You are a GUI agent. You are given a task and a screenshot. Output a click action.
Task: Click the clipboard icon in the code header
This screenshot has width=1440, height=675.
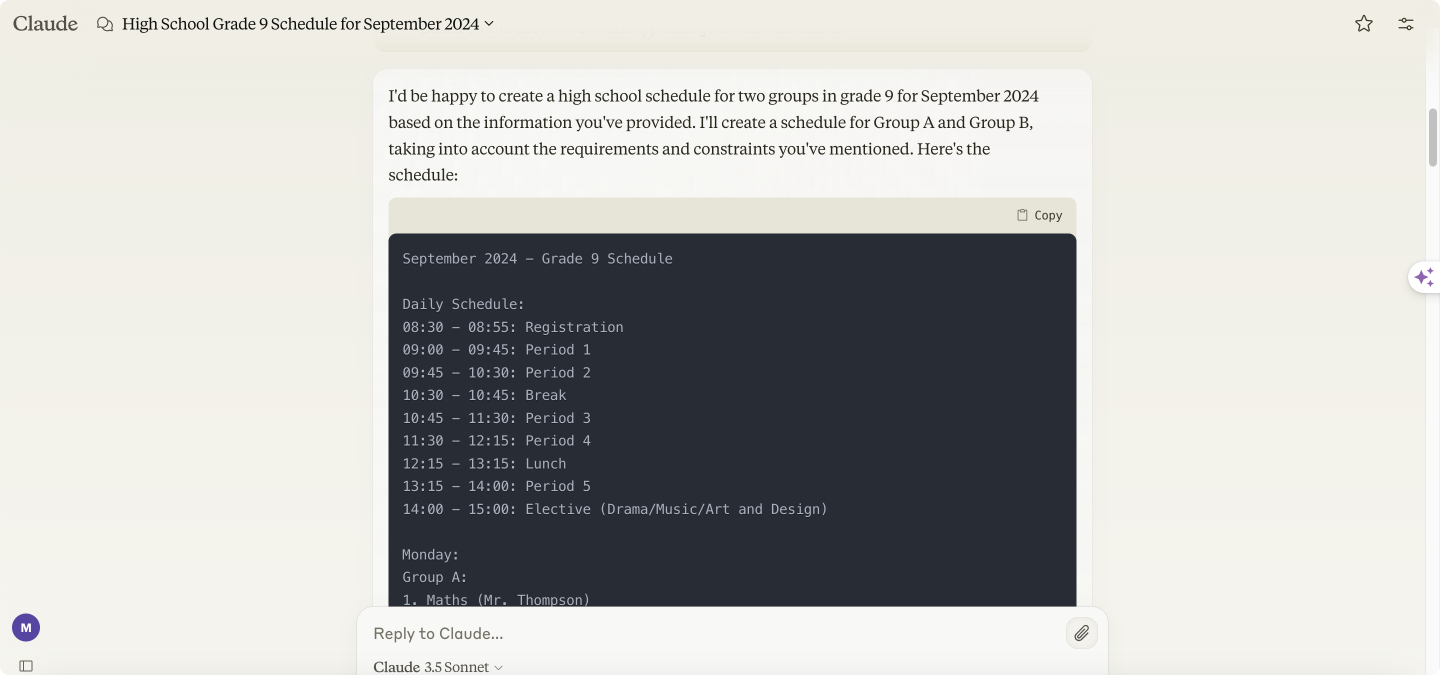(1022, 215)
